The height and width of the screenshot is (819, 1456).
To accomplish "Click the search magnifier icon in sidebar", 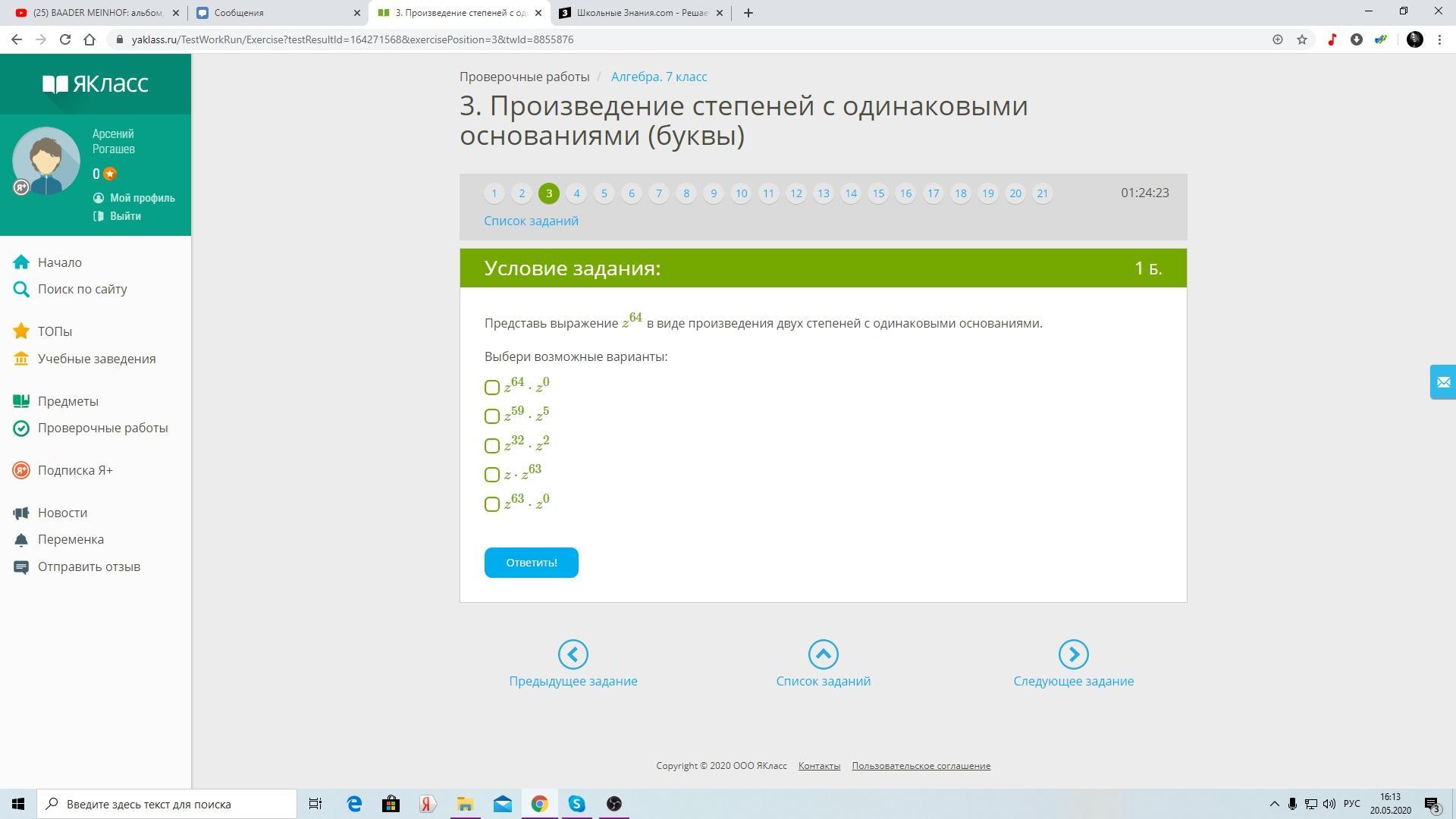I will 21,289.
